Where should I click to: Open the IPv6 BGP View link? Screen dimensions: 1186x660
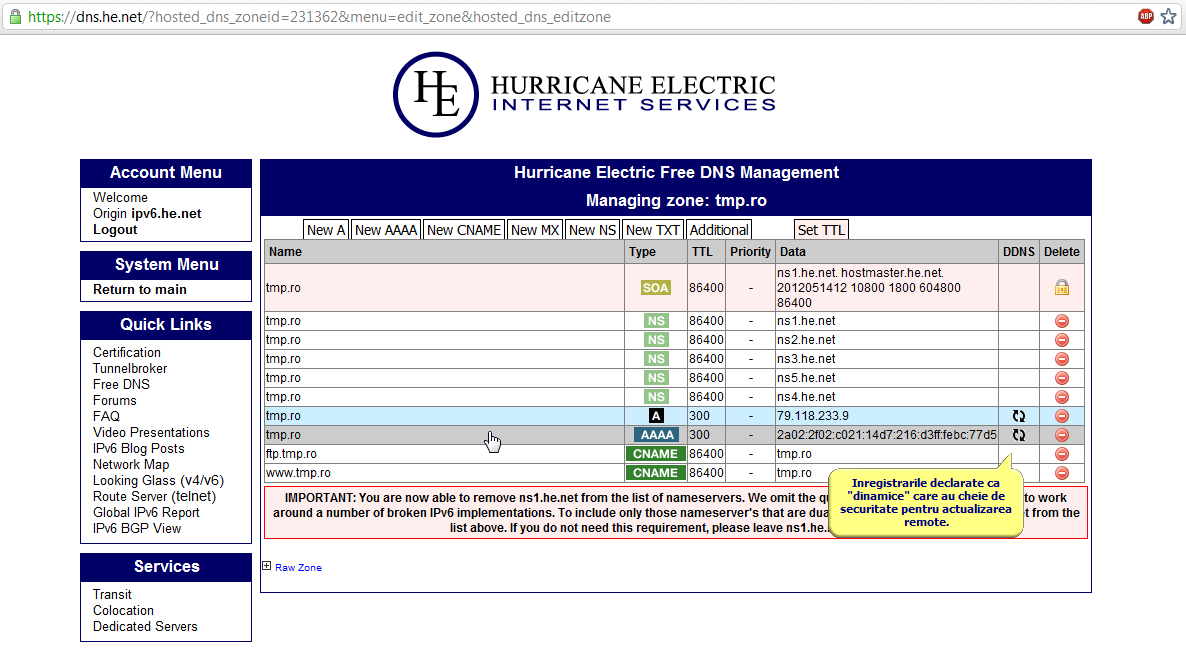pyautogui.click(x=137, y=528)
